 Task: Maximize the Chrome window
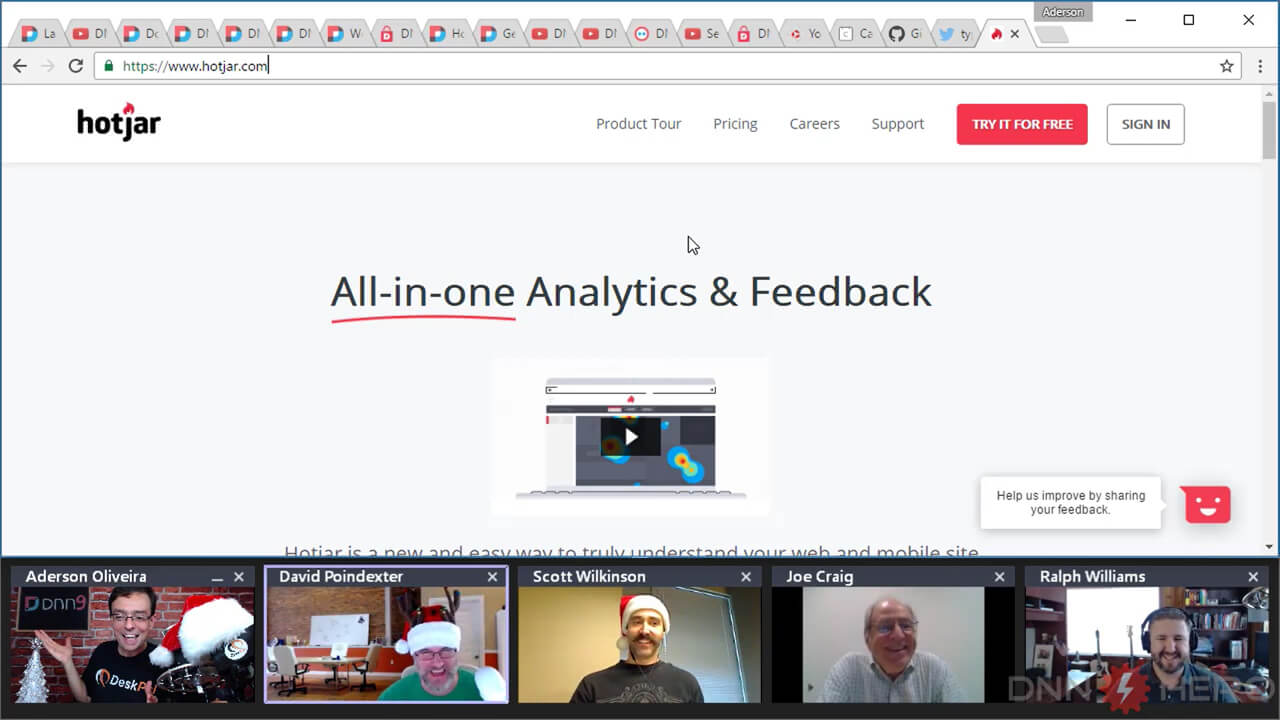1188,20
